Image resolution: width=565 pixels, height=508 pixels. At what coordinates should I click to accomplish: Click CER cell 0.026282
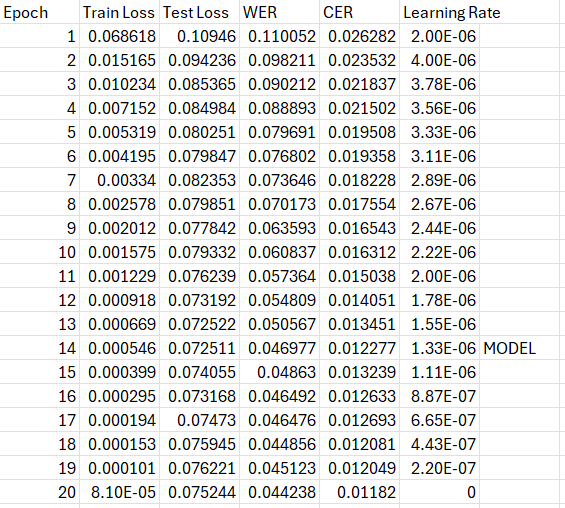tap(359, 36)
